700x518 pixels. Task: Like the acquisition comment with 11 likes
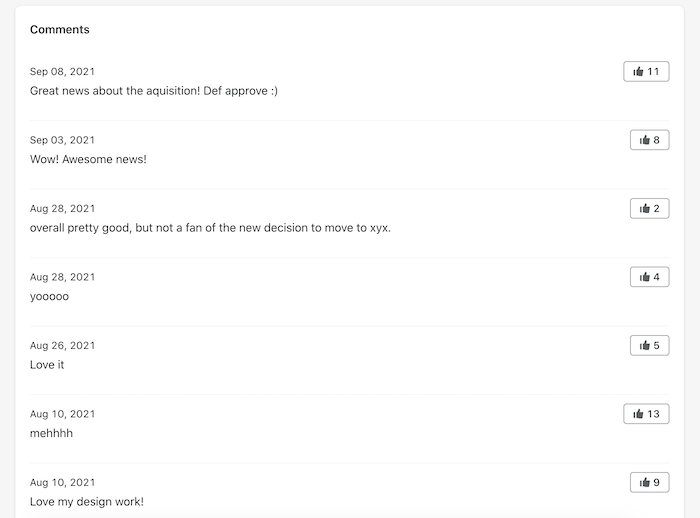coord(646,71)
